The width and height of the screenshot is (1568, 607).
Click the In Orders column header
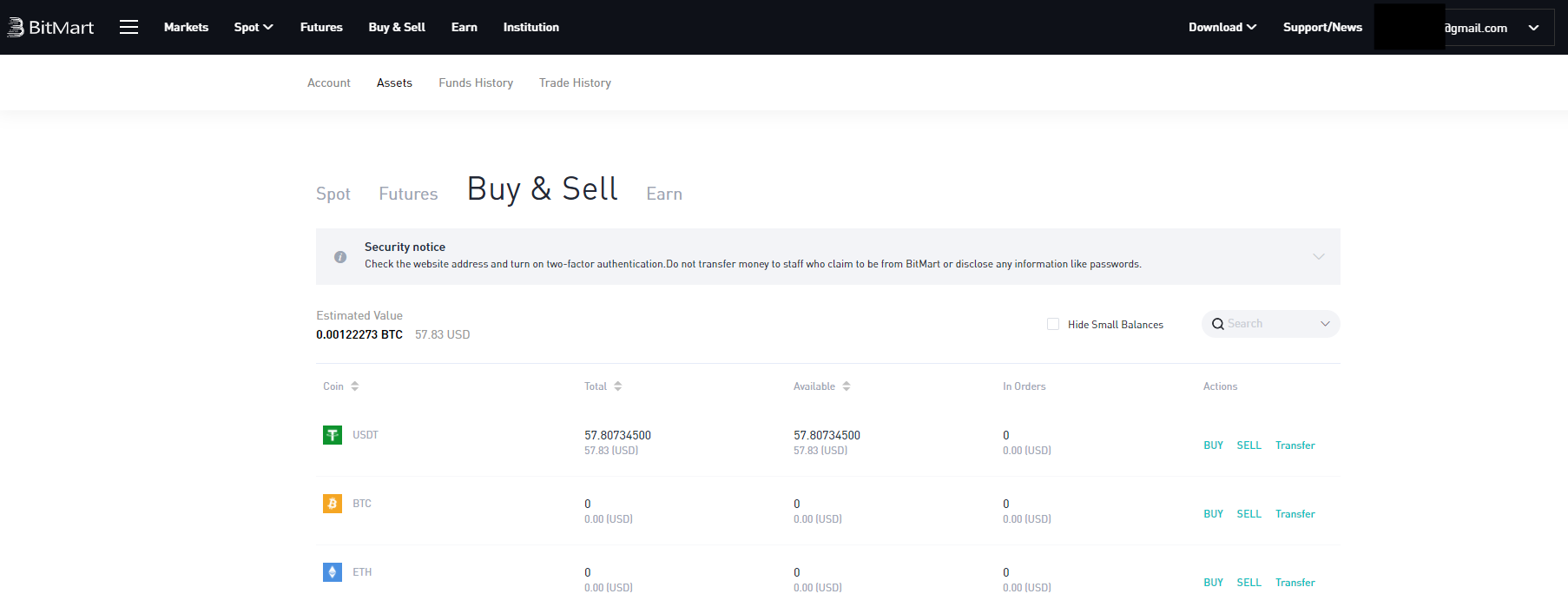coord(1024,386)
